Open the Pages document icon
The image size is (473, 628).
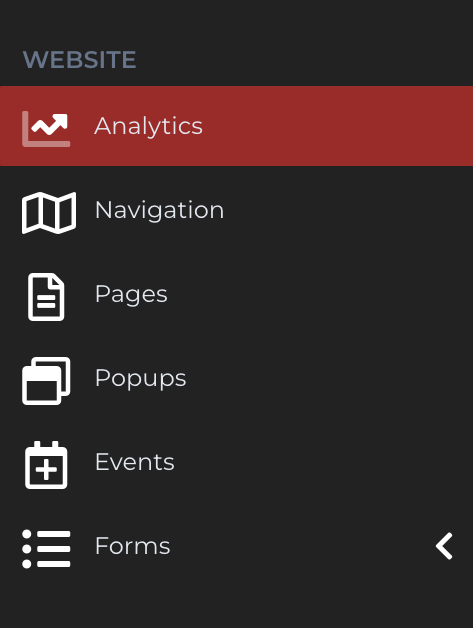coord(46,297)
